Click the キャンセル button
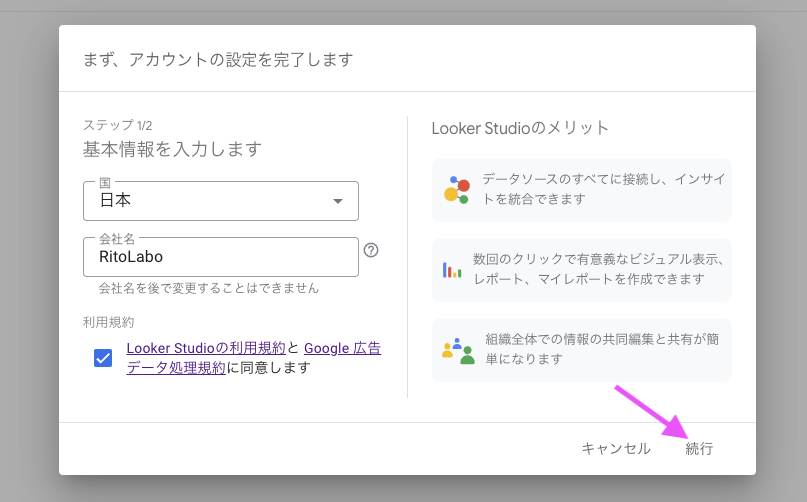Viewport: 807px width, 502px height. (x=616, y=448)
